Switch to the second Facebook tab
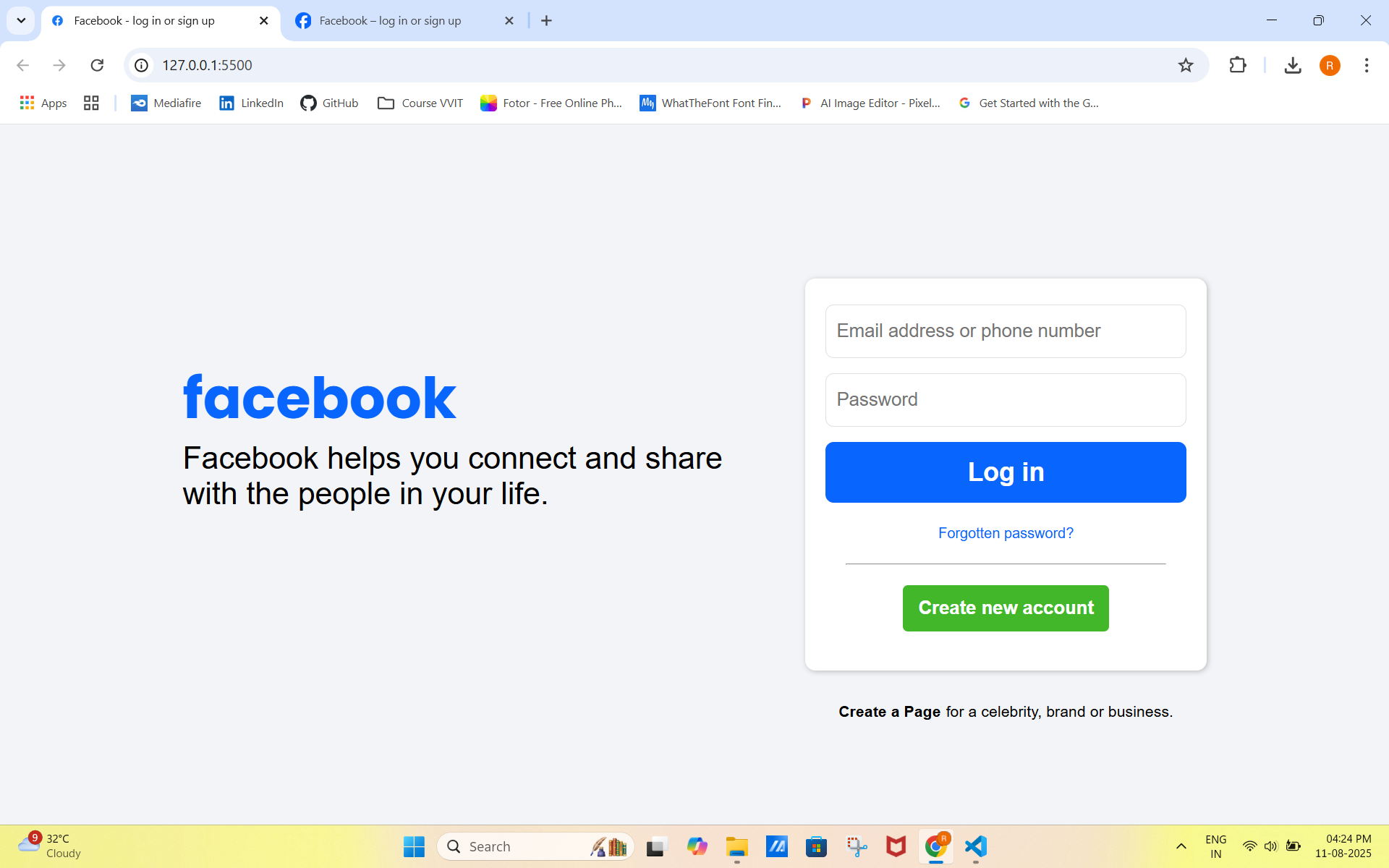The width and height of the screenshot is (1389, 868). click(x=405, y=20)
